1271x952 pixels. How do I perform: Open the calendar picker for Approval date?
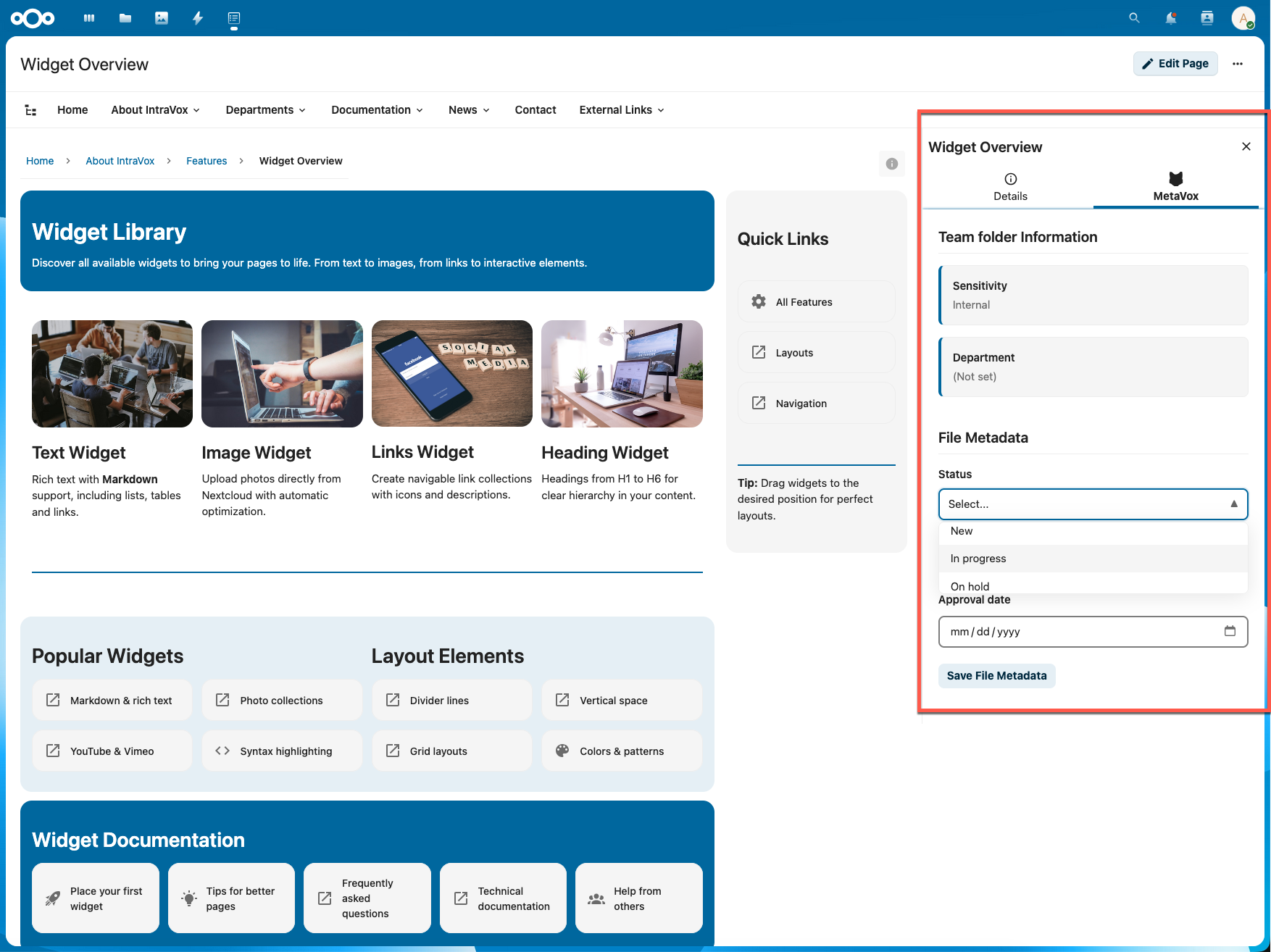1230,631
